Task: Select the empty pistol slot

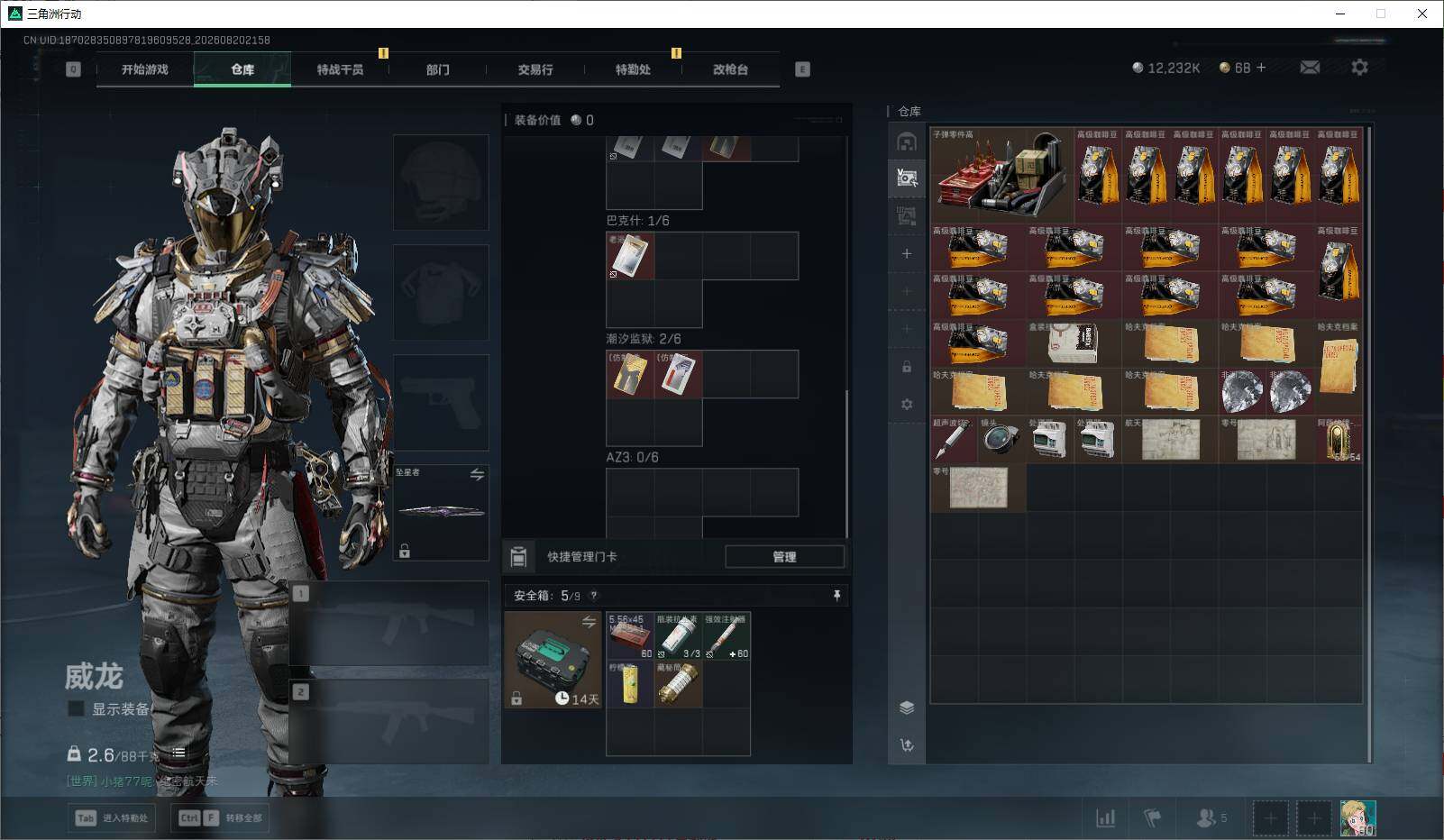Action: 441,402
